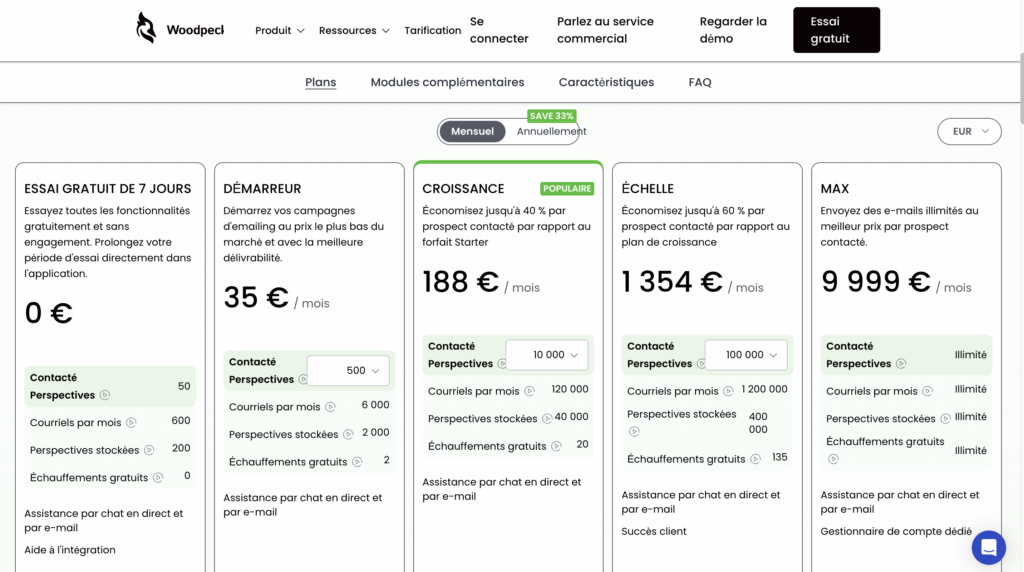Click info icon beside Courriels par mois in Démarreur
1024x572 pixels.
[332, 408]
